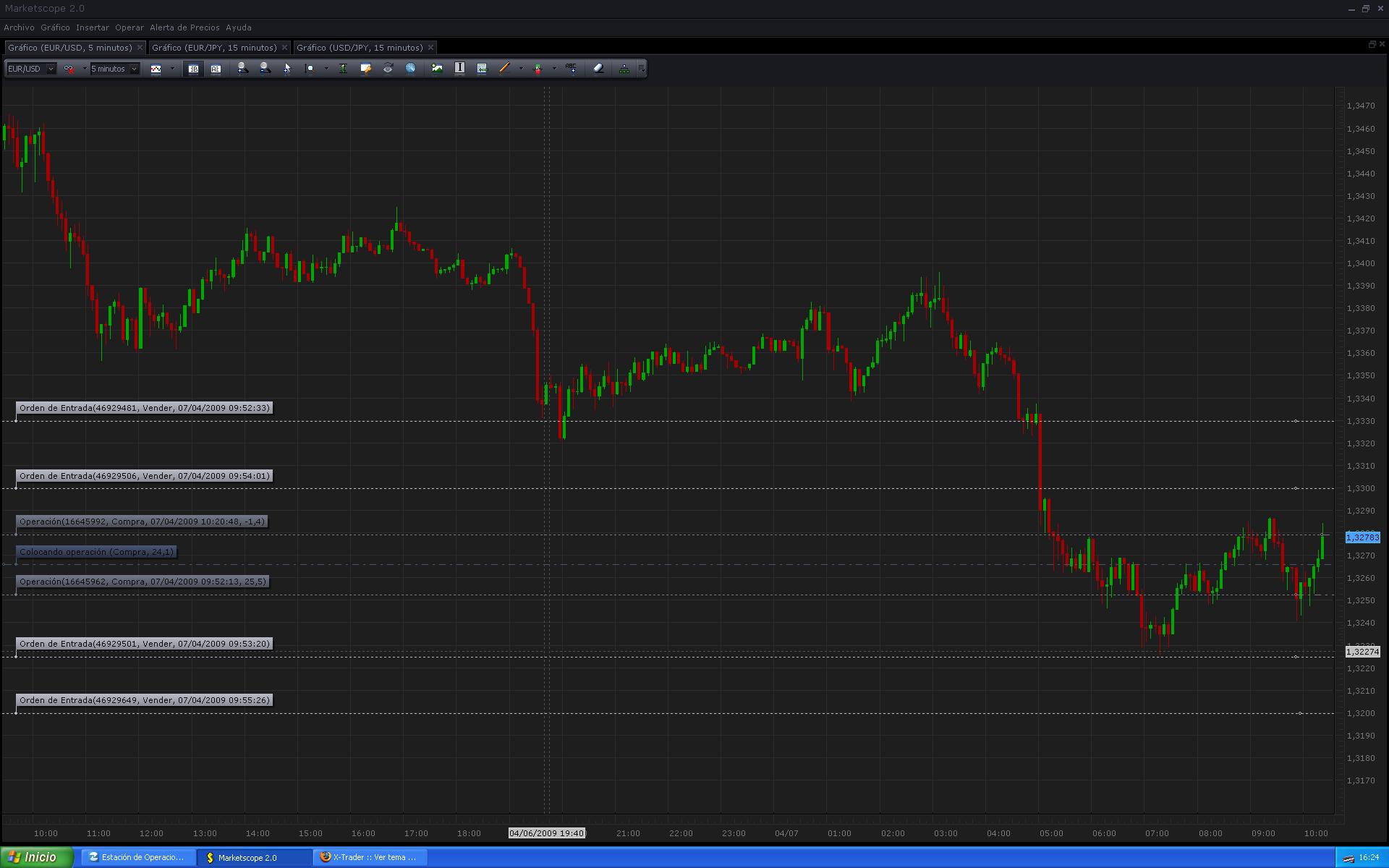Viewport: 1389px width, 868px height.
Task: Click the vertical fit scale icon
Action: click(343, 68)
